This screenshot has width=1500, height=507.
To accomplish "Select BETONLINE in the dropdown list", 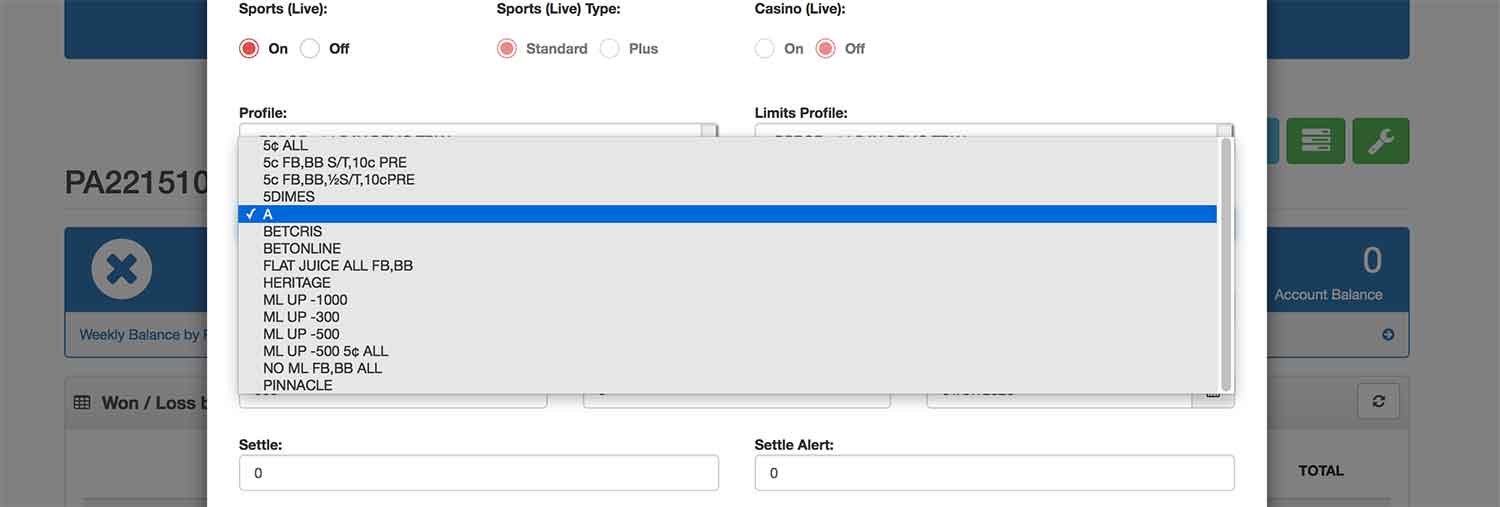I will (302, 248).
